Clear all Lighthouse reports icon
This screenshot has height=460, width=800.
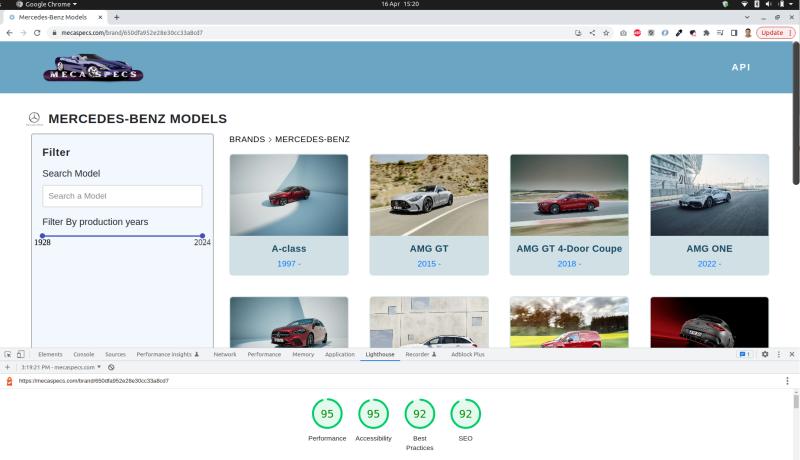point(111,367)
